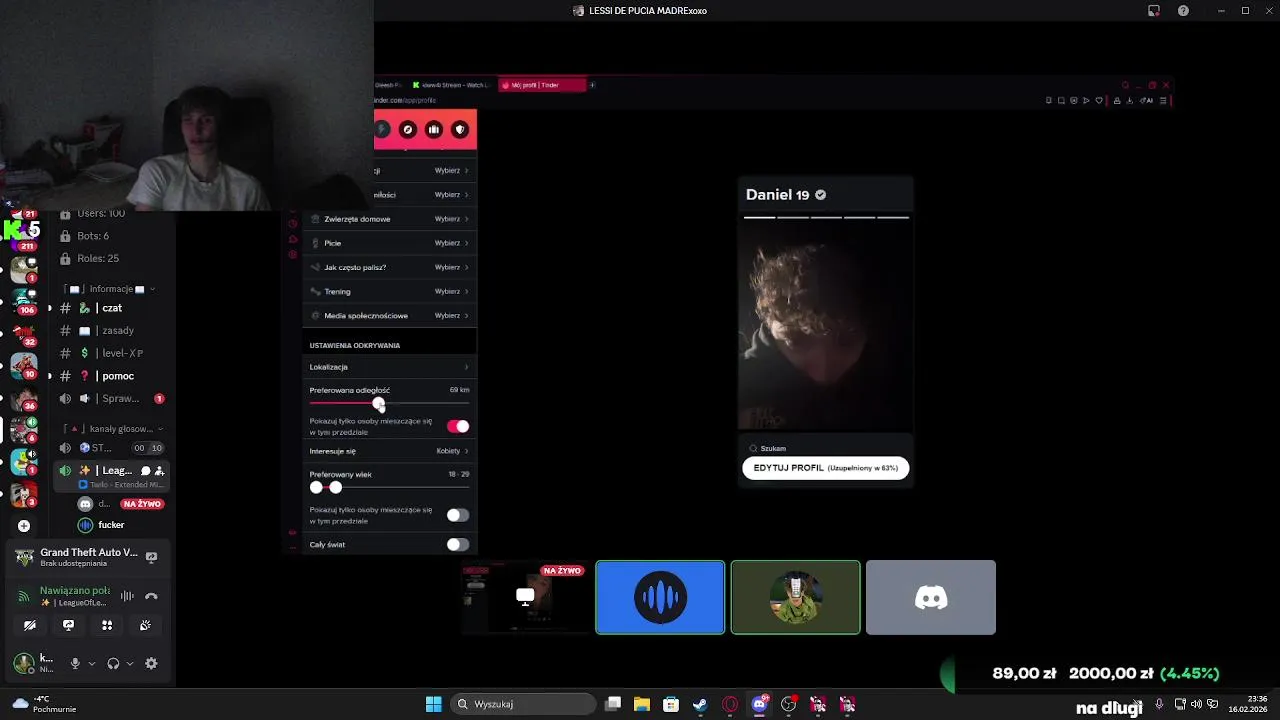The width and height of the screenshot is (1280, 720).
Task: Open chat for the League voice channel
Action: tap(145, 470)
